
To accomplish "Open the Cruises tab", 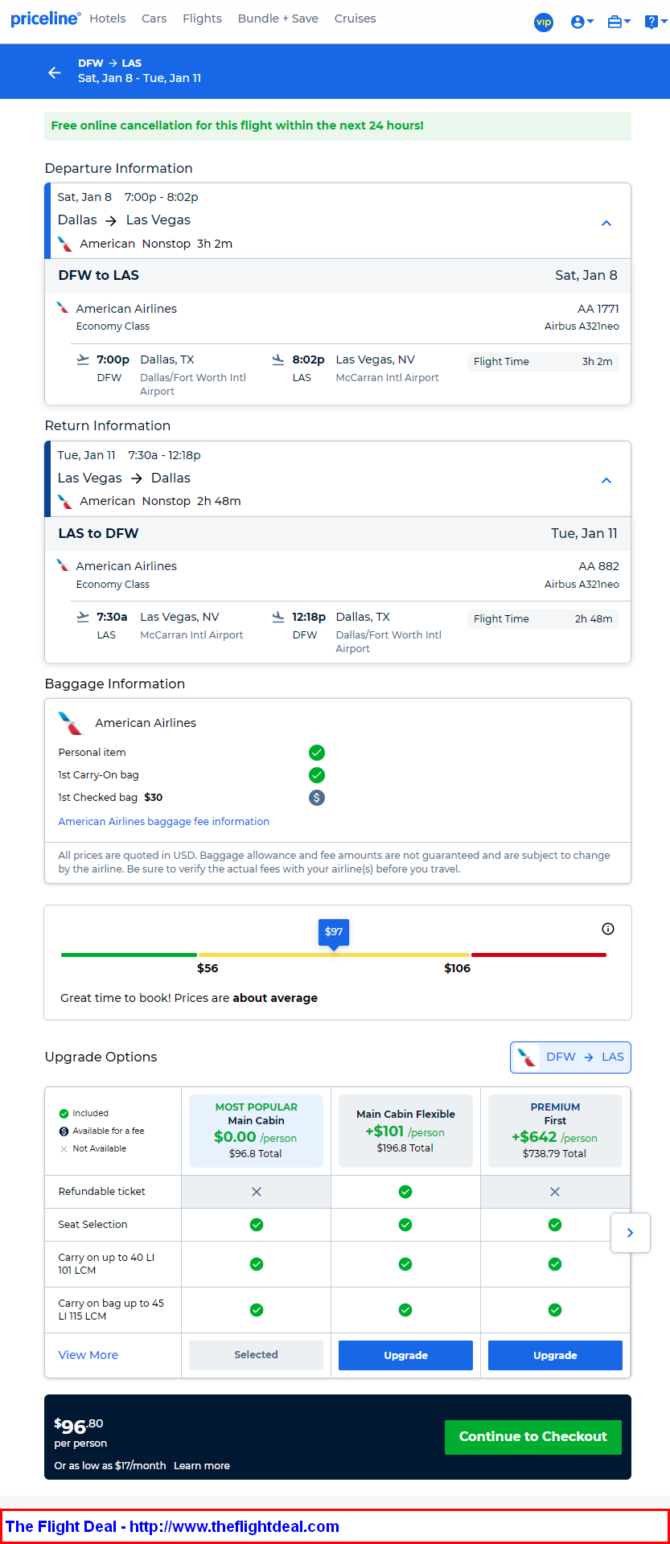I will [x=355, y=19].
